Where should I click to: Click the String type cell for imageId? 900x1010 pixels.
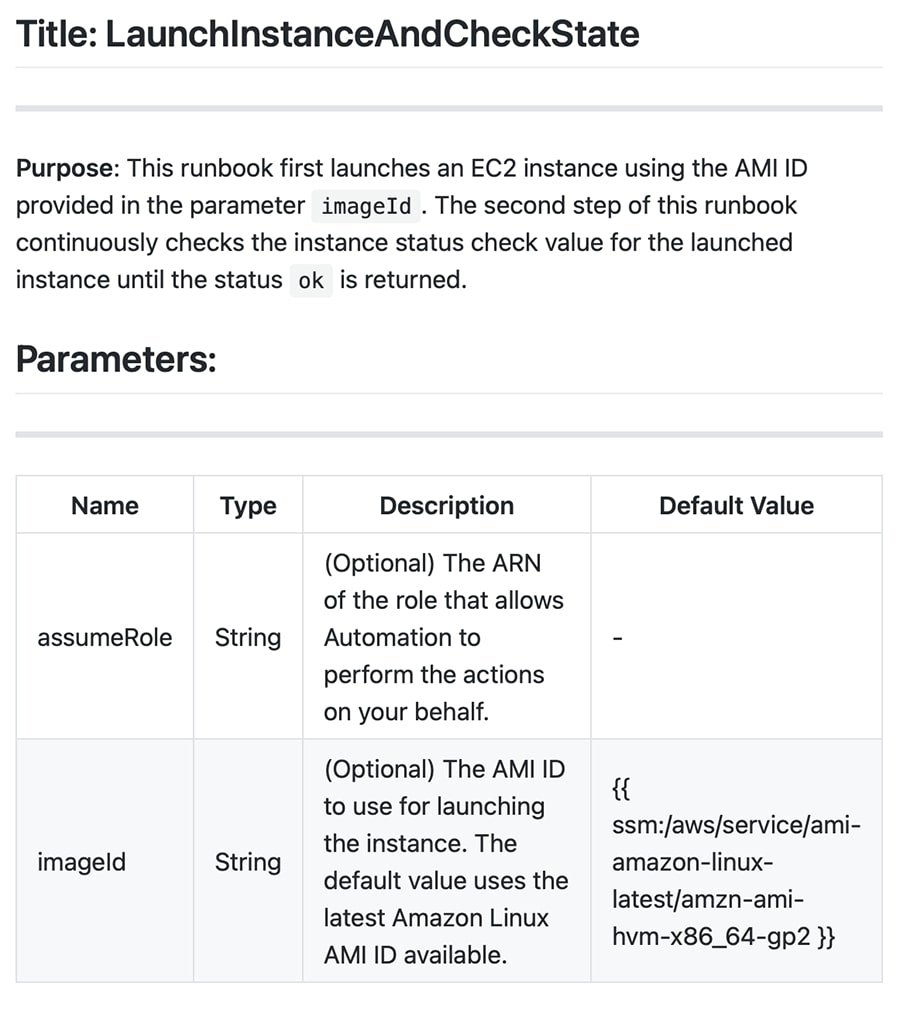248,861
